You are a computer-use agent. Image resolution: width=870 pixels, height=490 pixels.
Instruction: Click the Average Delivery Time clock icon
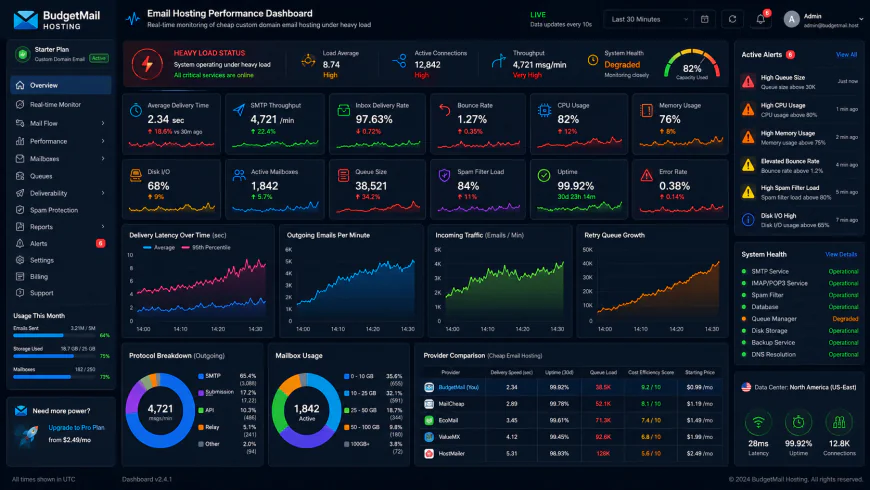point(136,110)
